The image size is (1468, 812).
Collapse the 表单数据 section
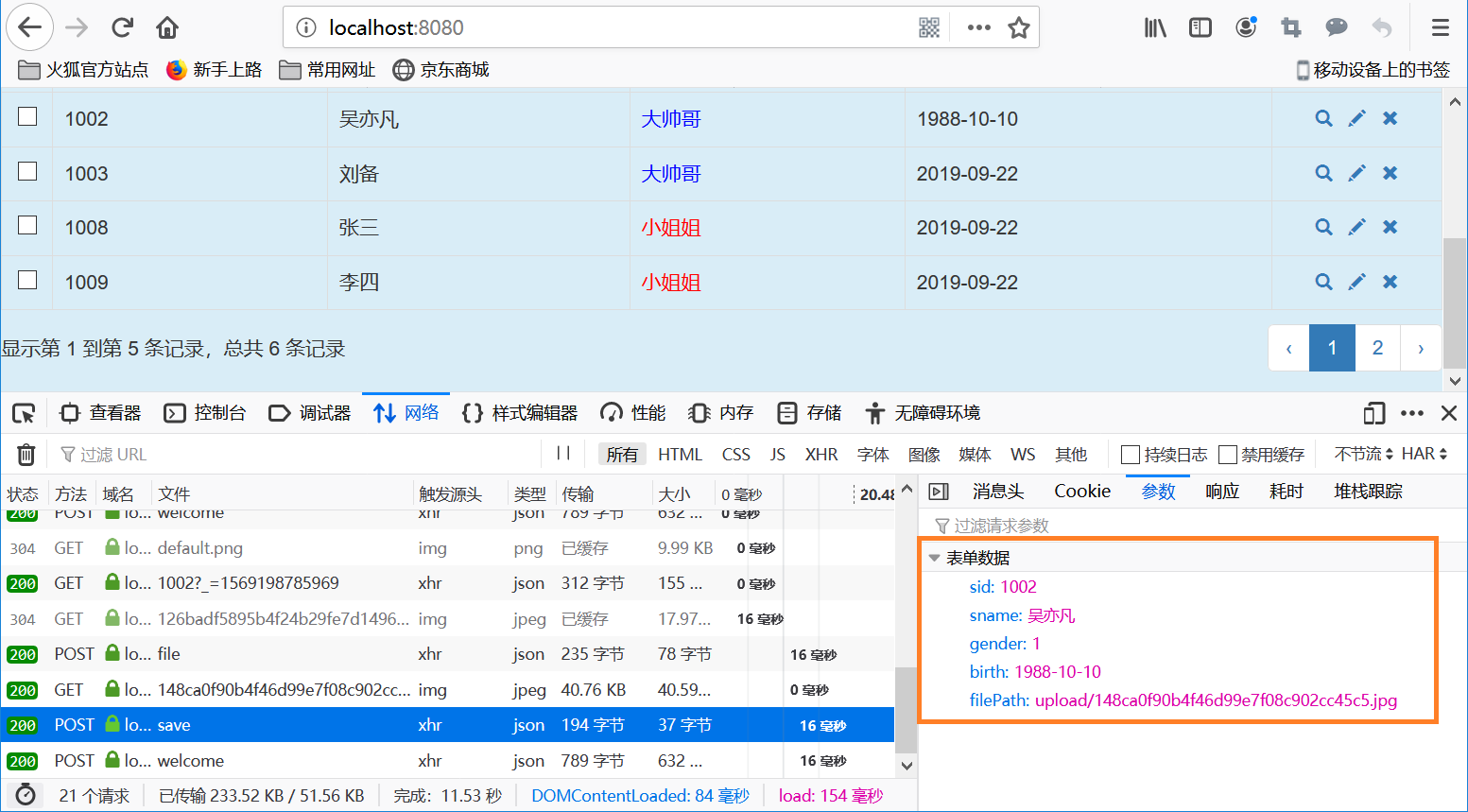[x=934, y=558]
